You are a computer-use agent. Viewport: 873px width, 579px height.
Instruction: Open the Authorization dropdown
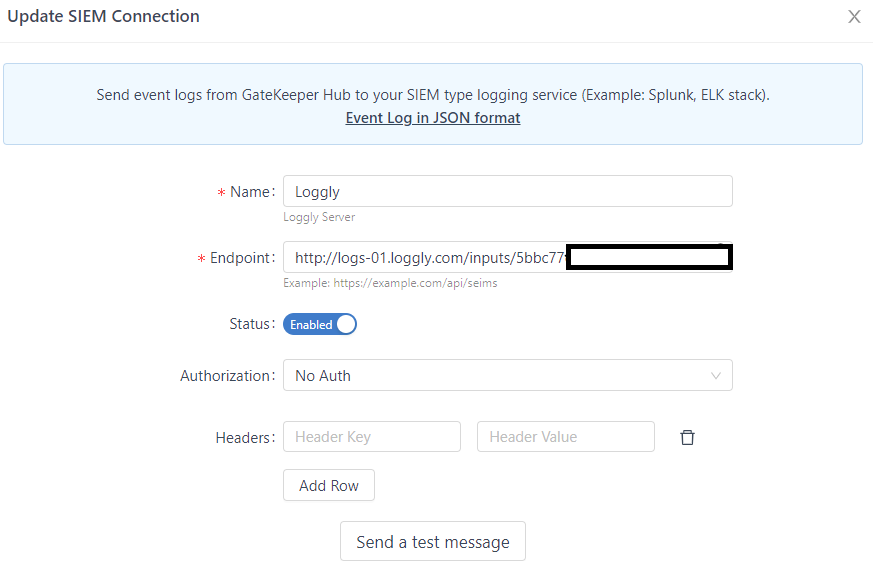click(x=507, y=375)
